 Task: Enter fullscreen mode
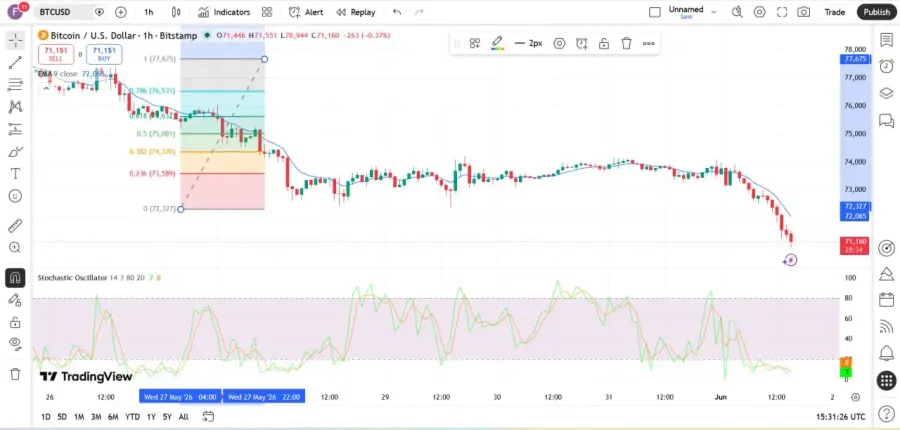coord(782,12)
